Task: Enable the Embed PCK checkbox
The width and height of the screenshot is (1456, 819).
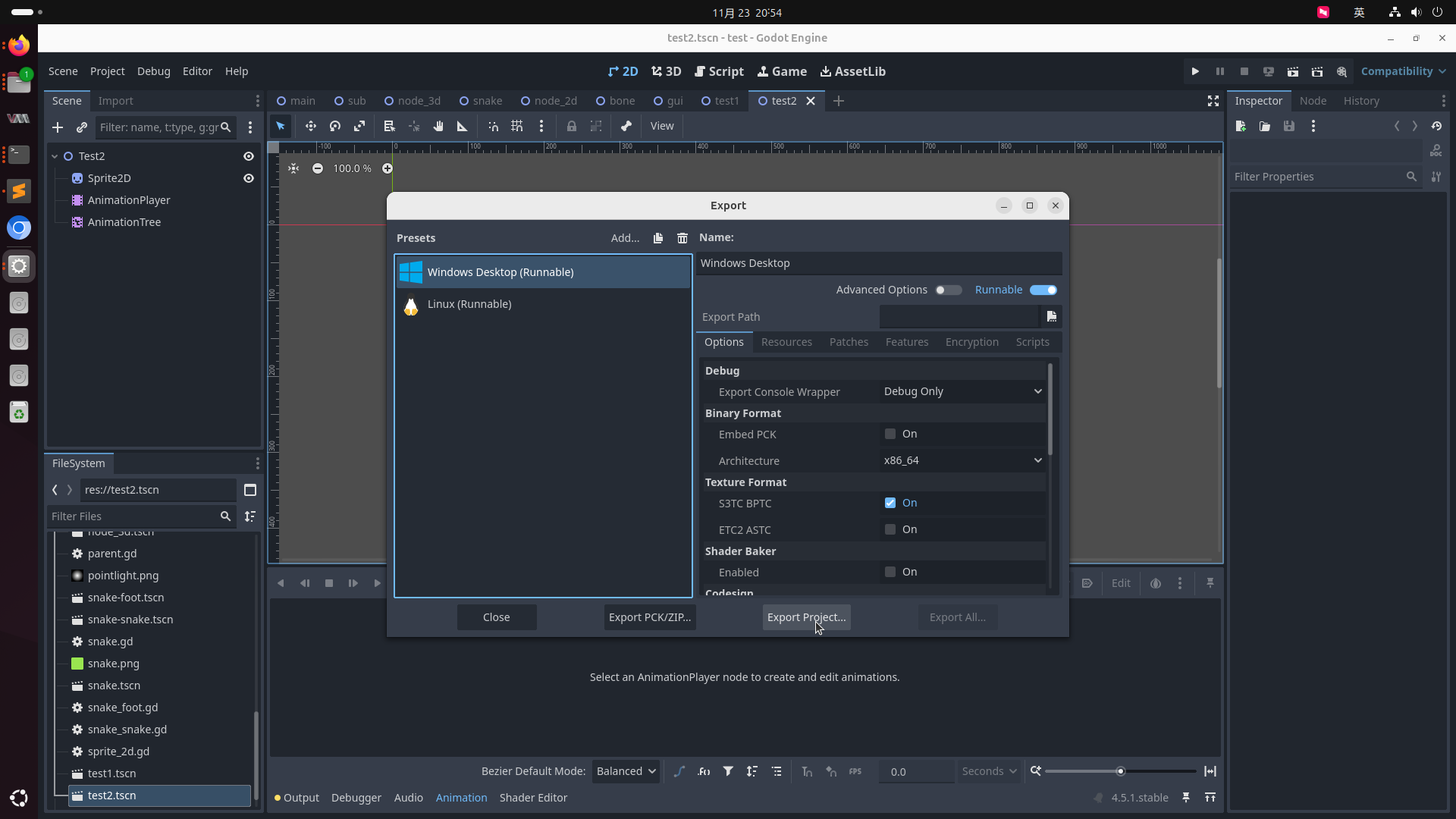Action: pos(890,434)
